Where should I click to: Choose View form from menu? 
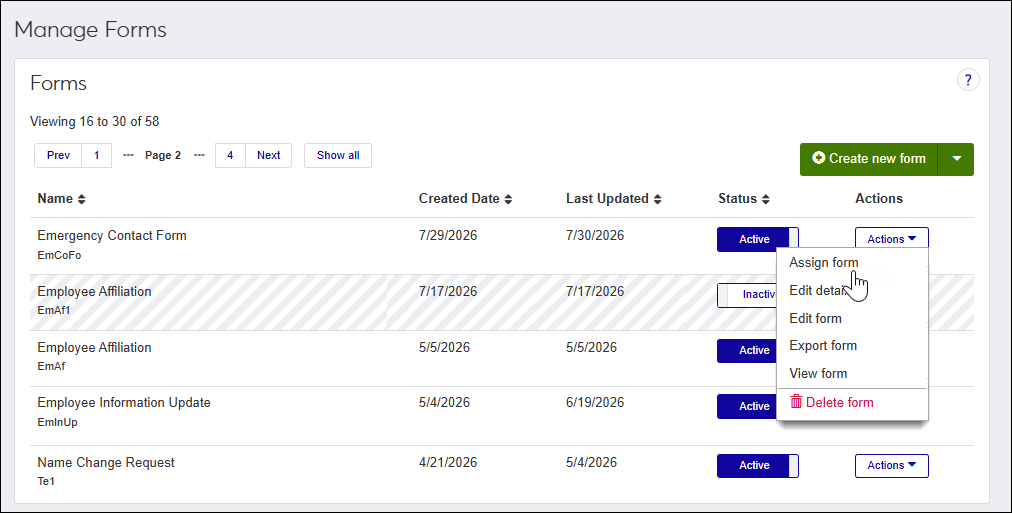click(818, 374)
